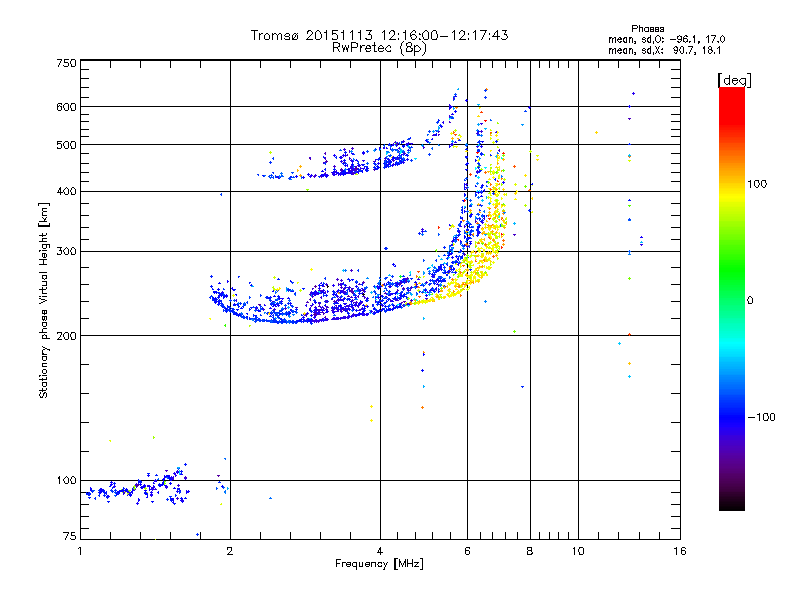This screenshot has width=800, height=600.
Task: Click the y-axis '500' tick label
Action: pyautogui.click(x=67, y=145)
